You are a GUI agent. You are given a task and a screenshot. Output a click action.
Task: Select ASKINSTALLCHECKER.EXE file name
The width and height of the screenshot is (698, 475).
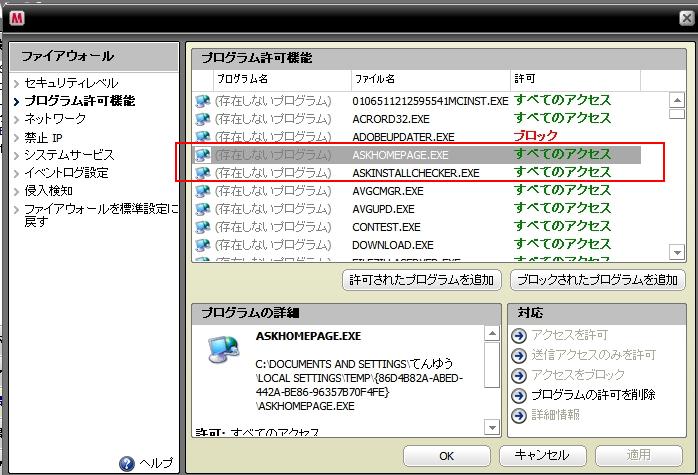tap(416, 173)
